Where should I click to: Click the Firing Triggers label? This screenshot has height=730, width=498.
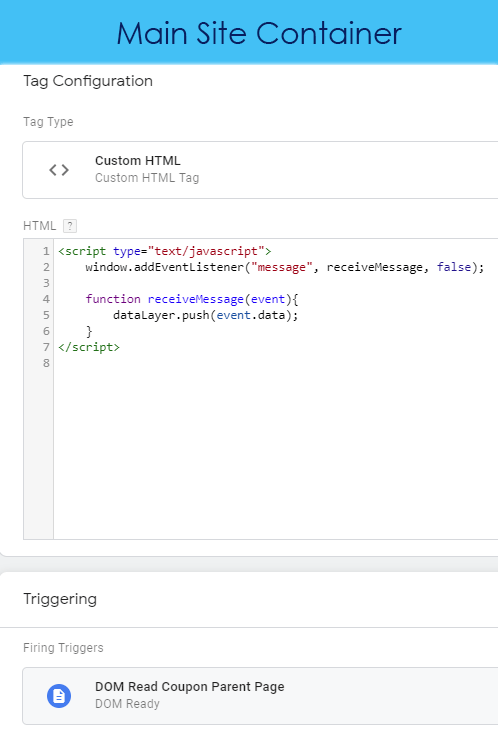coord(63,648)
